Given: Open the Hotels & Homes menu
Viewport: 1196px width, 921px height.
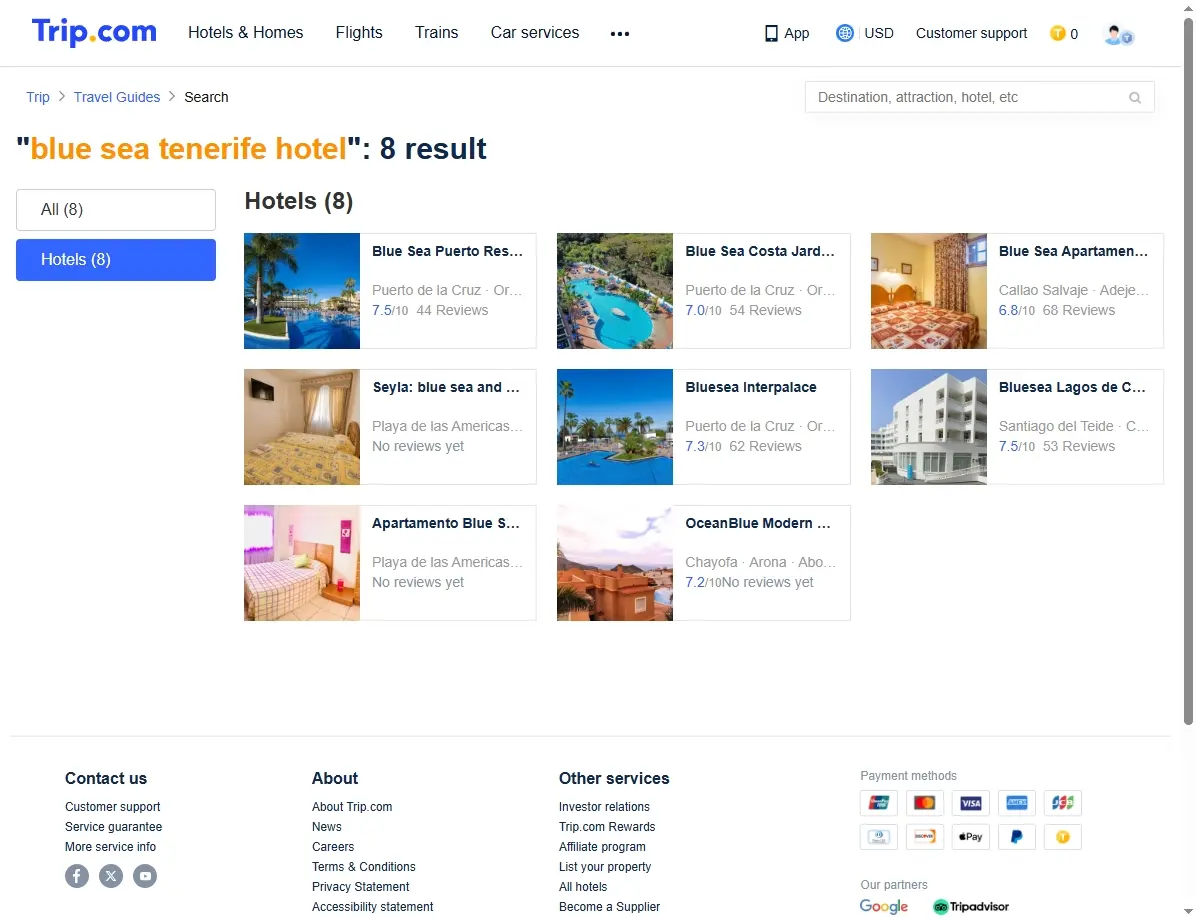Looking at the screenshot, I should pos(246,33).
